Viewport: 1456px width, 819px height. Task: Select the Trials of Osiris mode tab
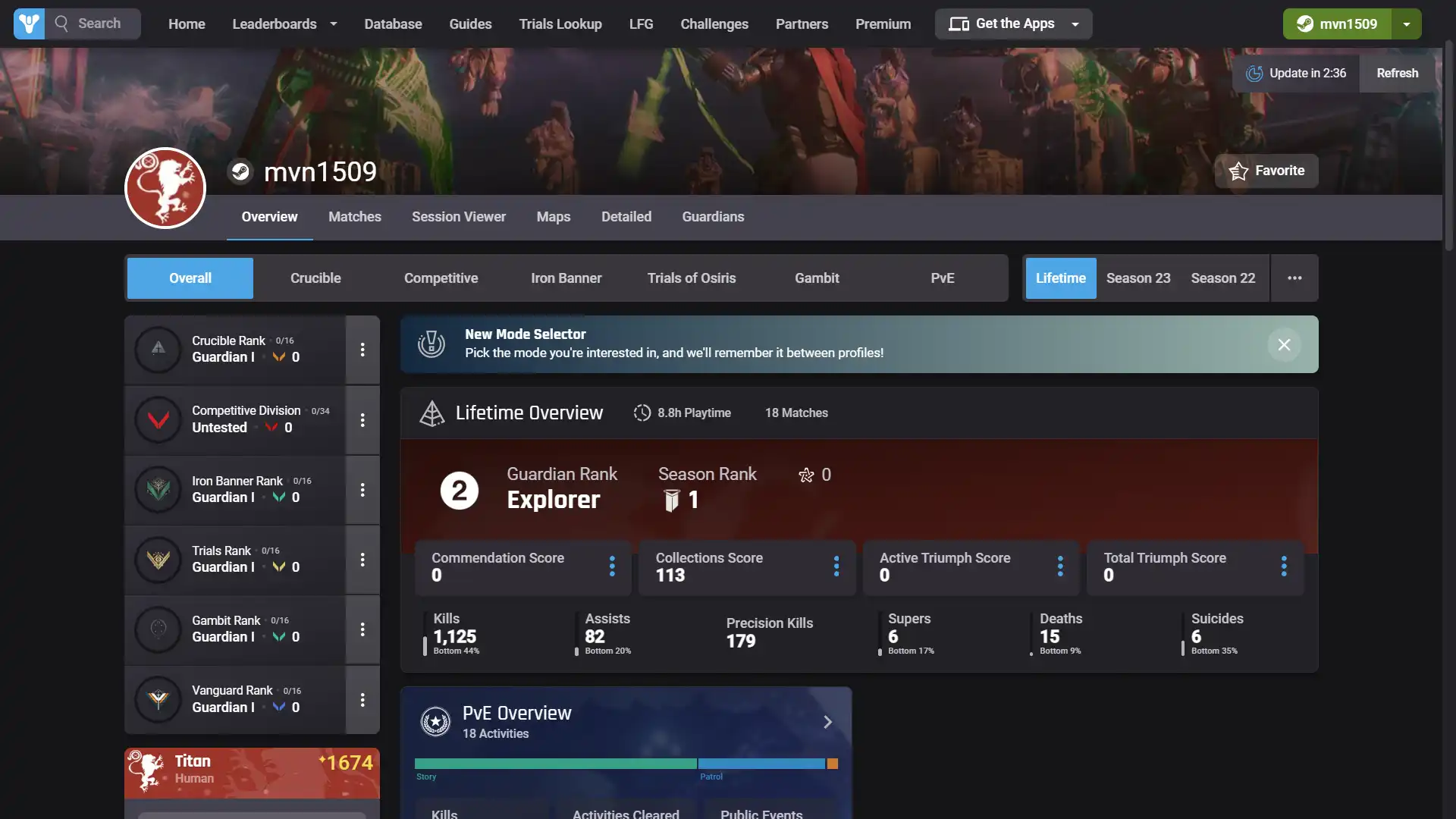[692, 278]
